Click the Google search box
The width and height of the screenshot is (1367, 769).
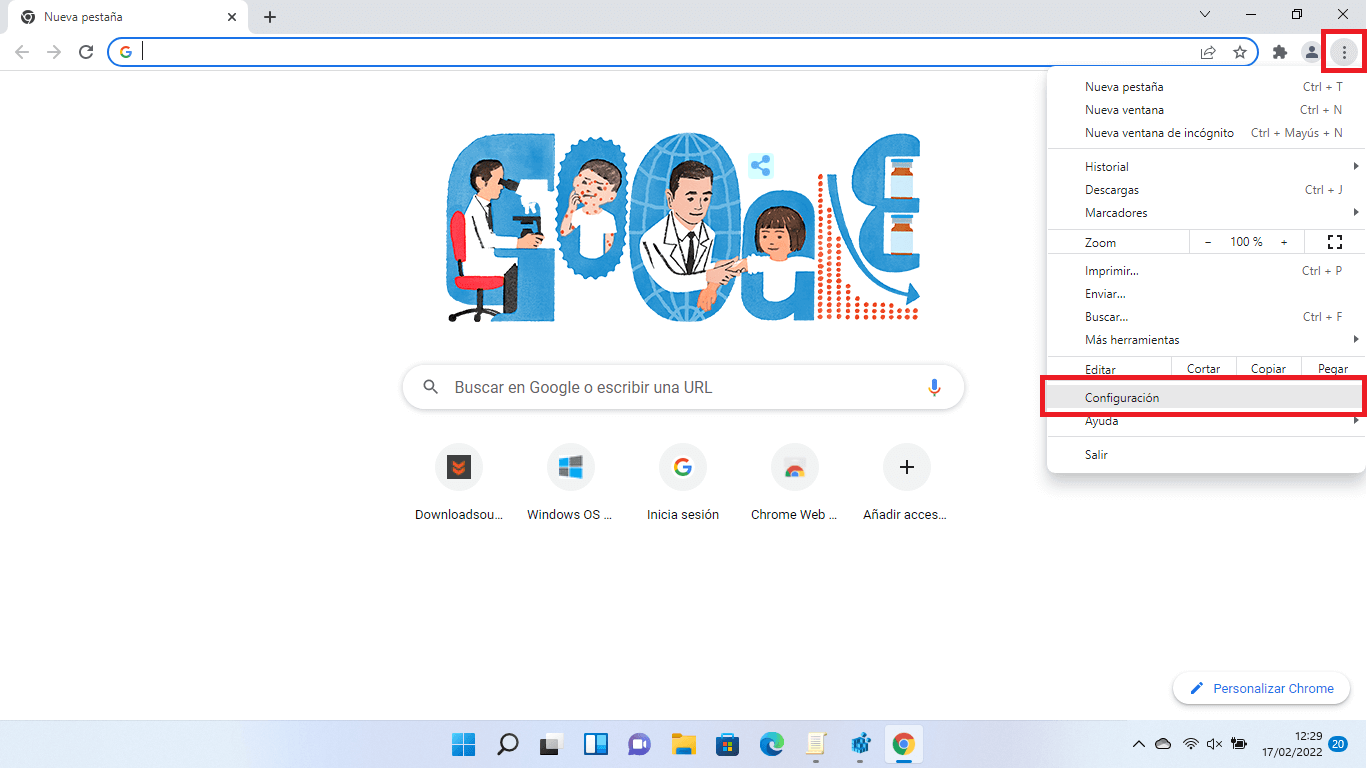click(x=683, y=387)
